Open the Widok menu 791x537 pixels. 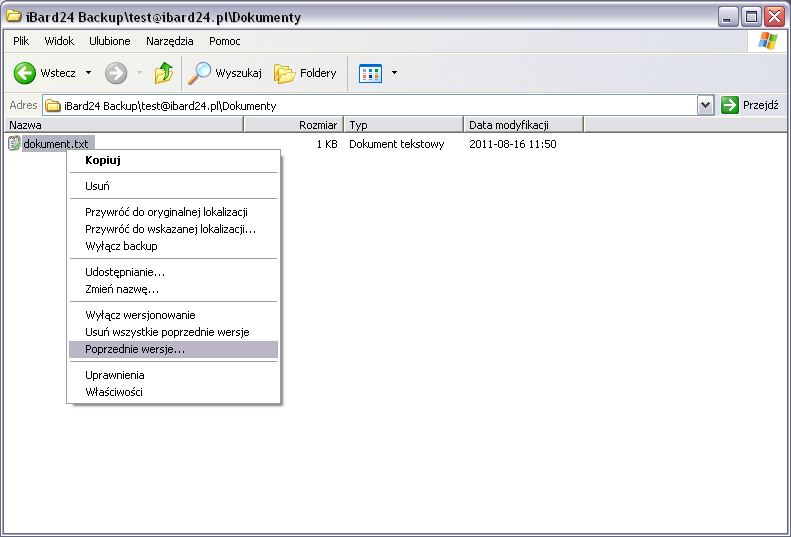pyautogui.click(x=59, y=41)
